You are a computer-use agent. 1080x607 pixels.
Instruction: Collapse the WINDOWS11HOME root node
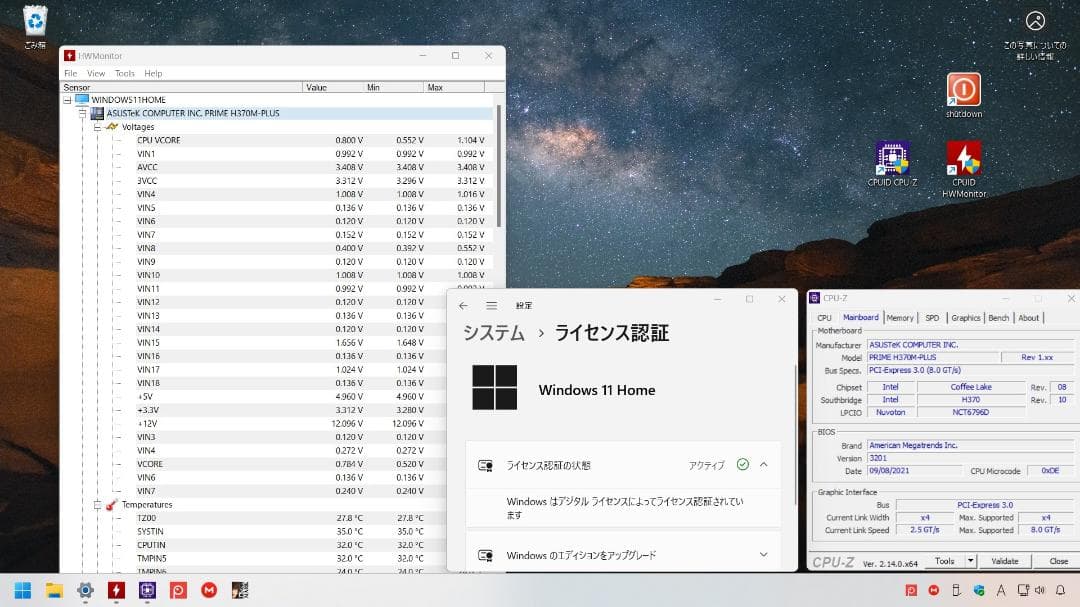coord(68,100)
